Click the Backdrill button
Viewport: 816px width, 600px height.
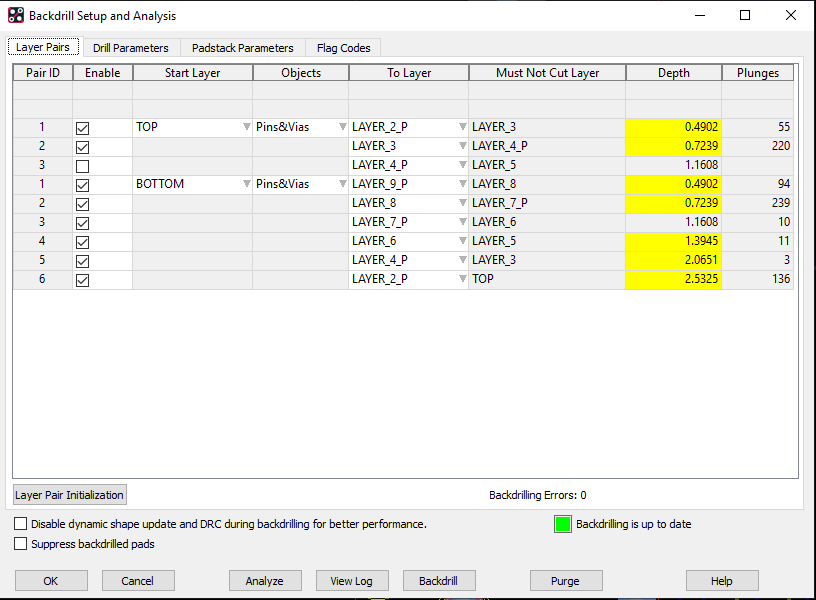pyautogui.click(x=439, y=581)
